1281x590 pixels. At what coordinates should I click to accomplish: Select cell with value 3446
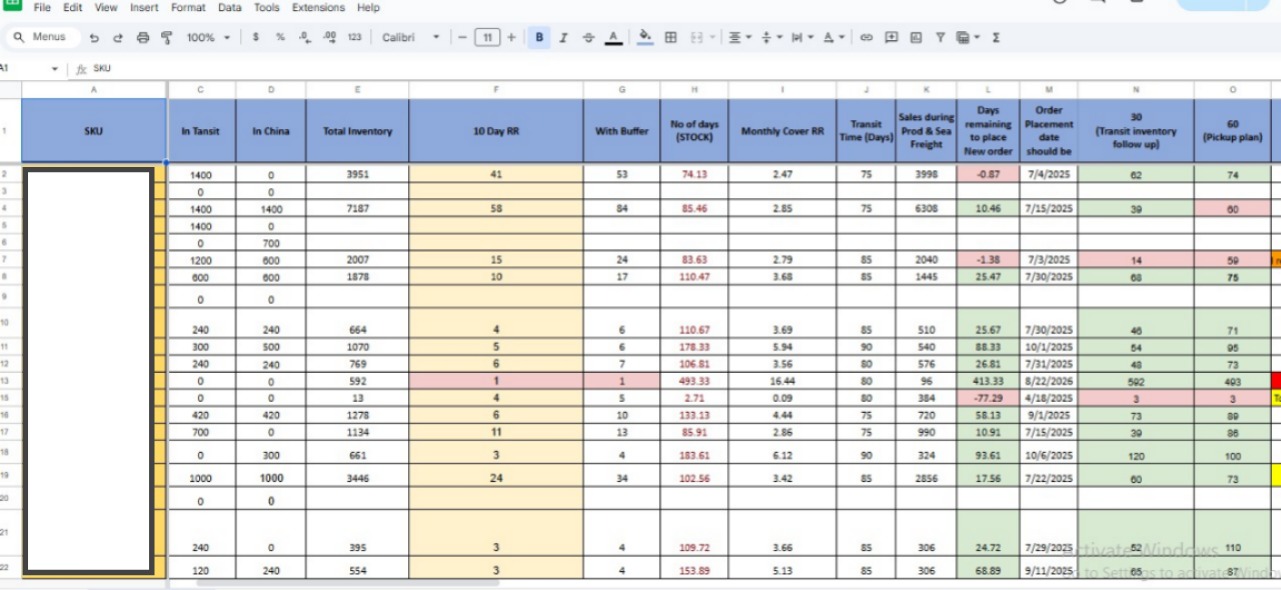(357, 478)
